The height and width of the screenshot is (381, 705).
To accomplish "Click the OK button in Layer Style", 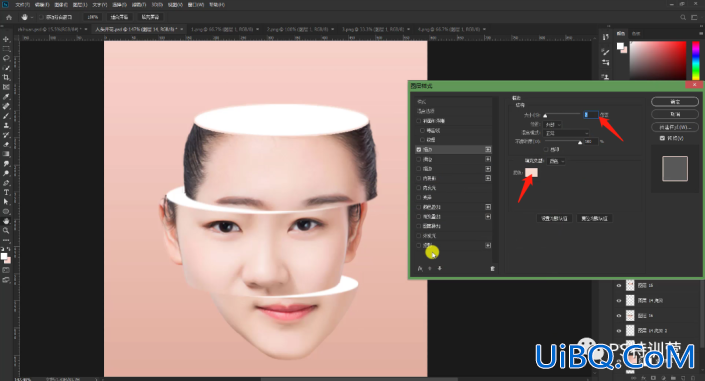I will [675, 102].
